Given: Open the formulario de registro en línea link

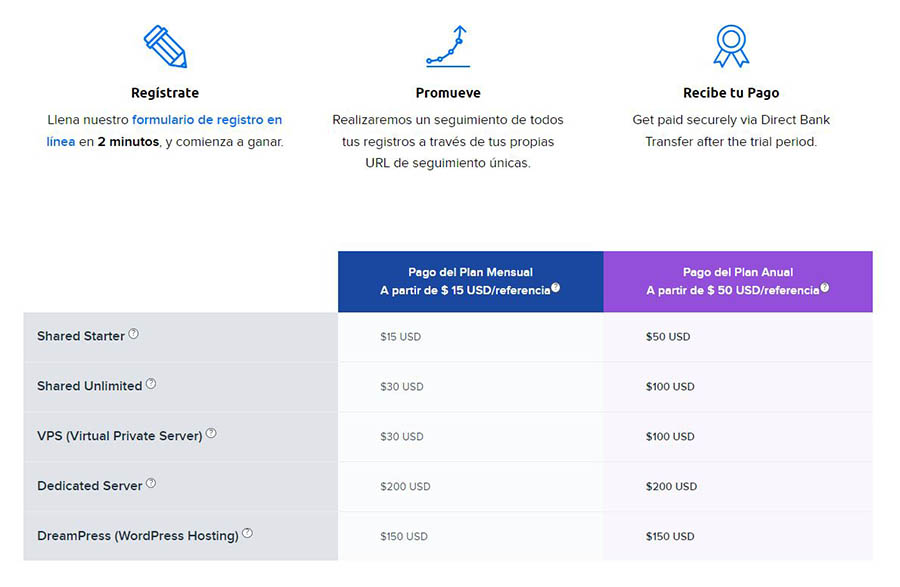Looking at the screenshot, I should click(206, 120).
